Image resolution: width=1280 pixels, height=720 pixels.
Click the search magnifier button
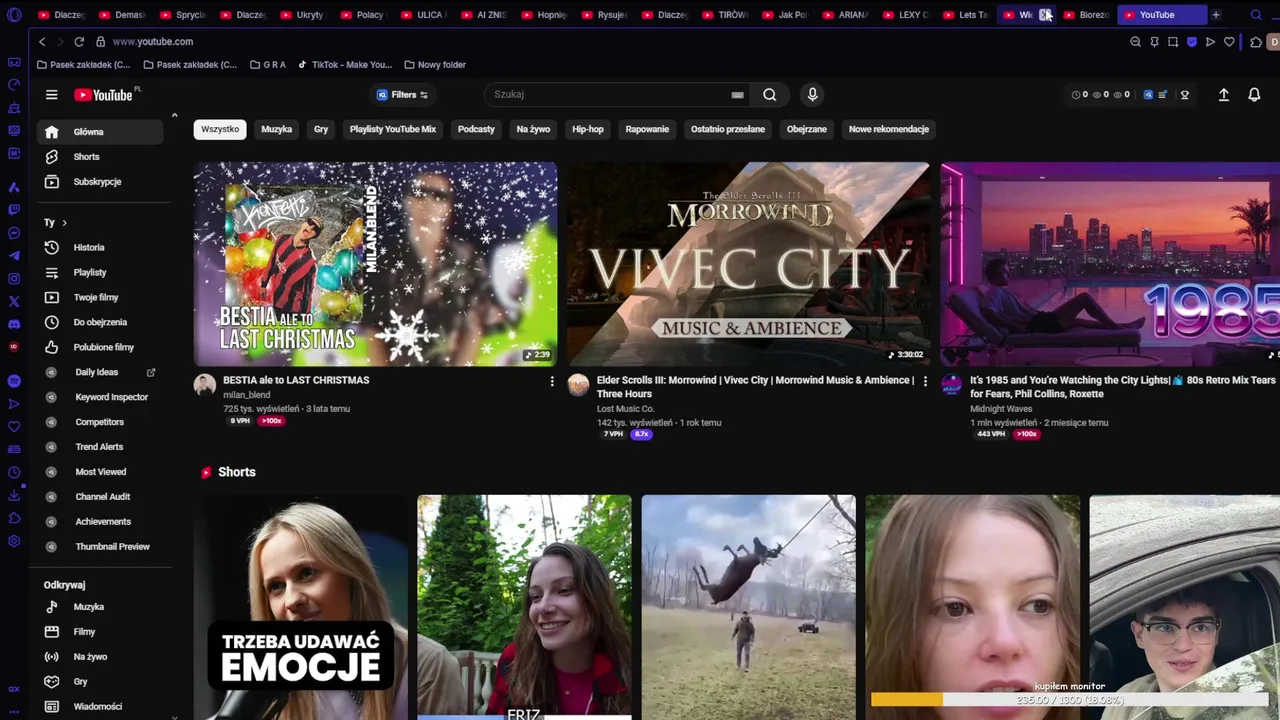click(x=769, y=94)
